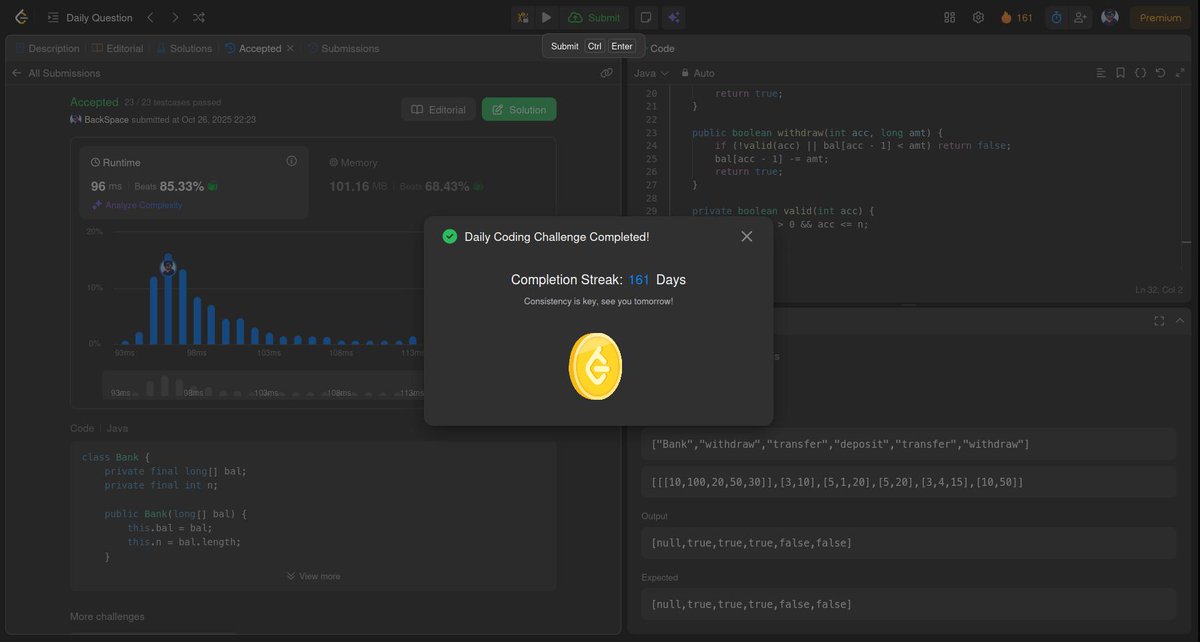
Task: Click the avatar marker on runtime chart
Action: [168, 267]
